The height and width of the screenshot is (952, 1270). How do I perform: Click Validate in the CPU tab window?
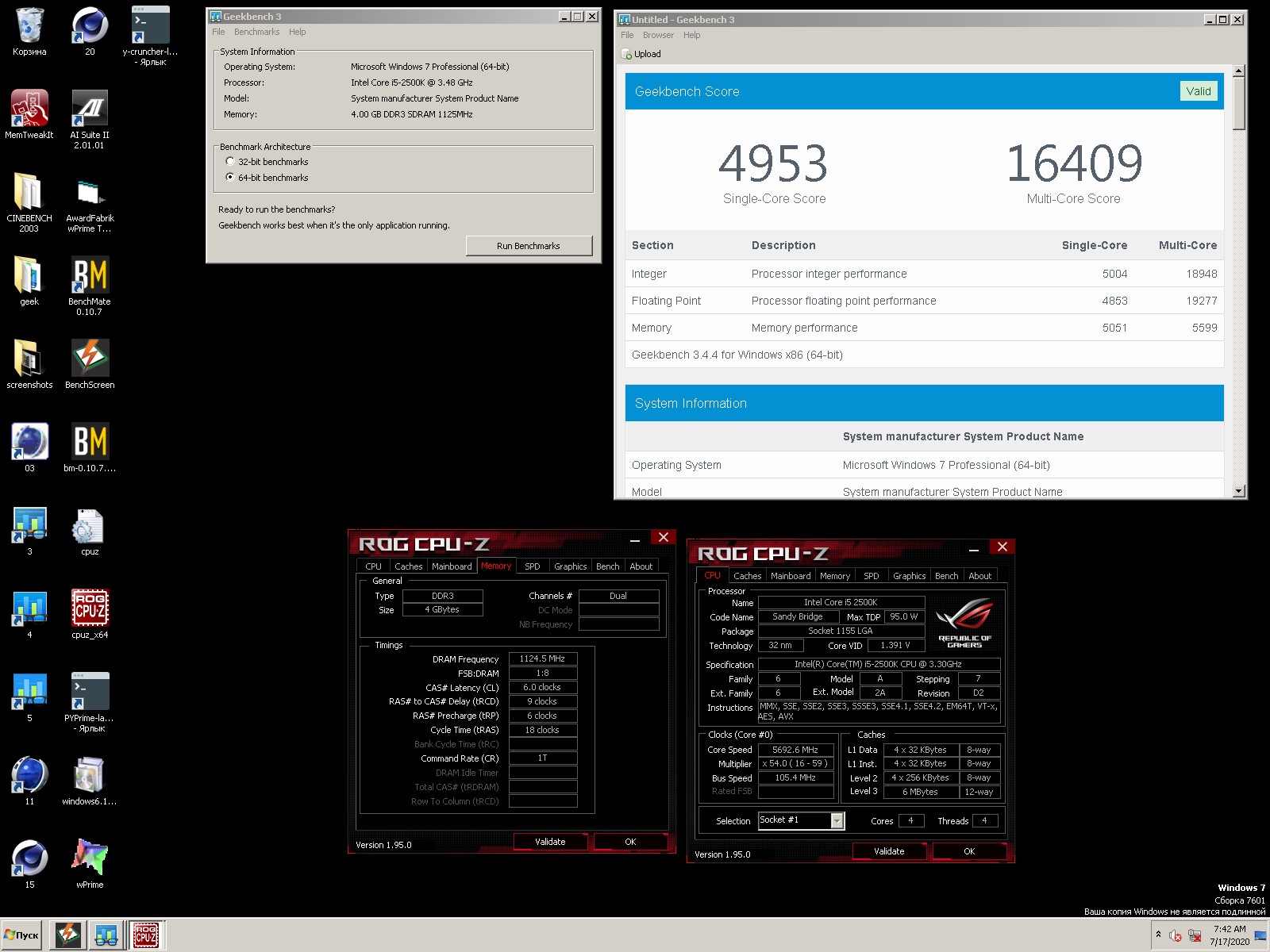pos(889,851)
